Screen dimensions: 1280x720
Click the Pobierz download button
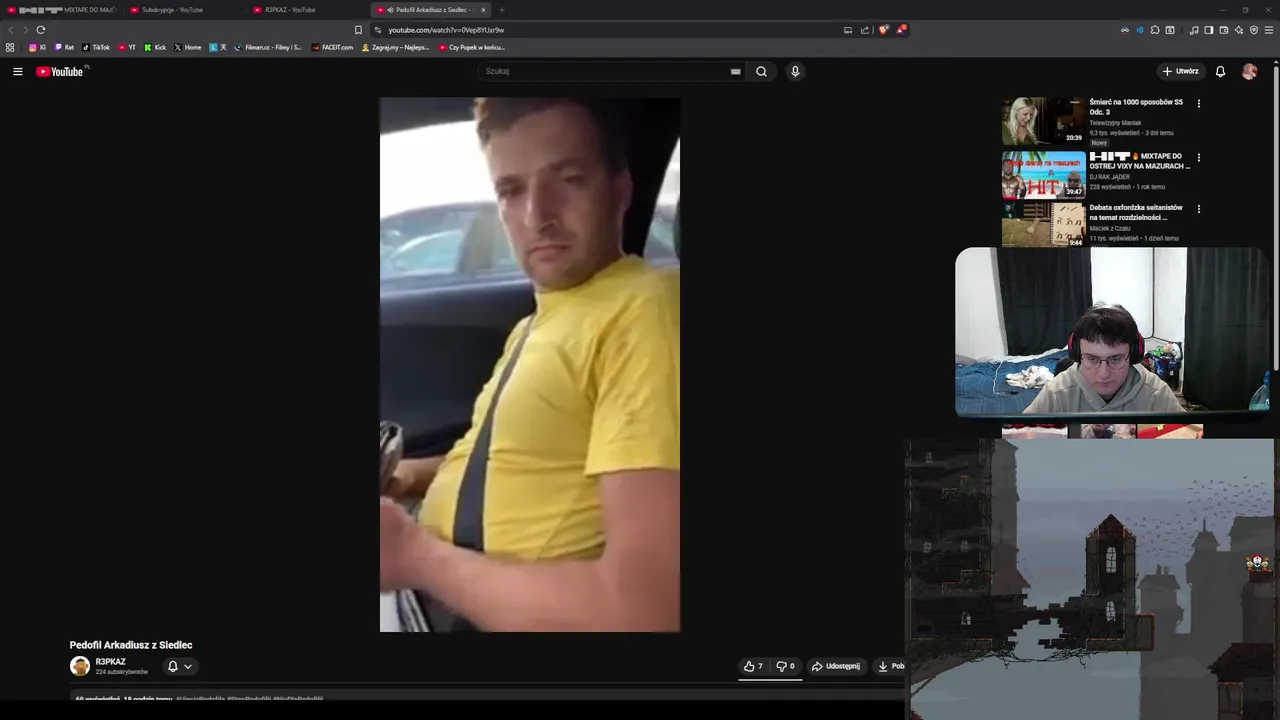[890, 666]
